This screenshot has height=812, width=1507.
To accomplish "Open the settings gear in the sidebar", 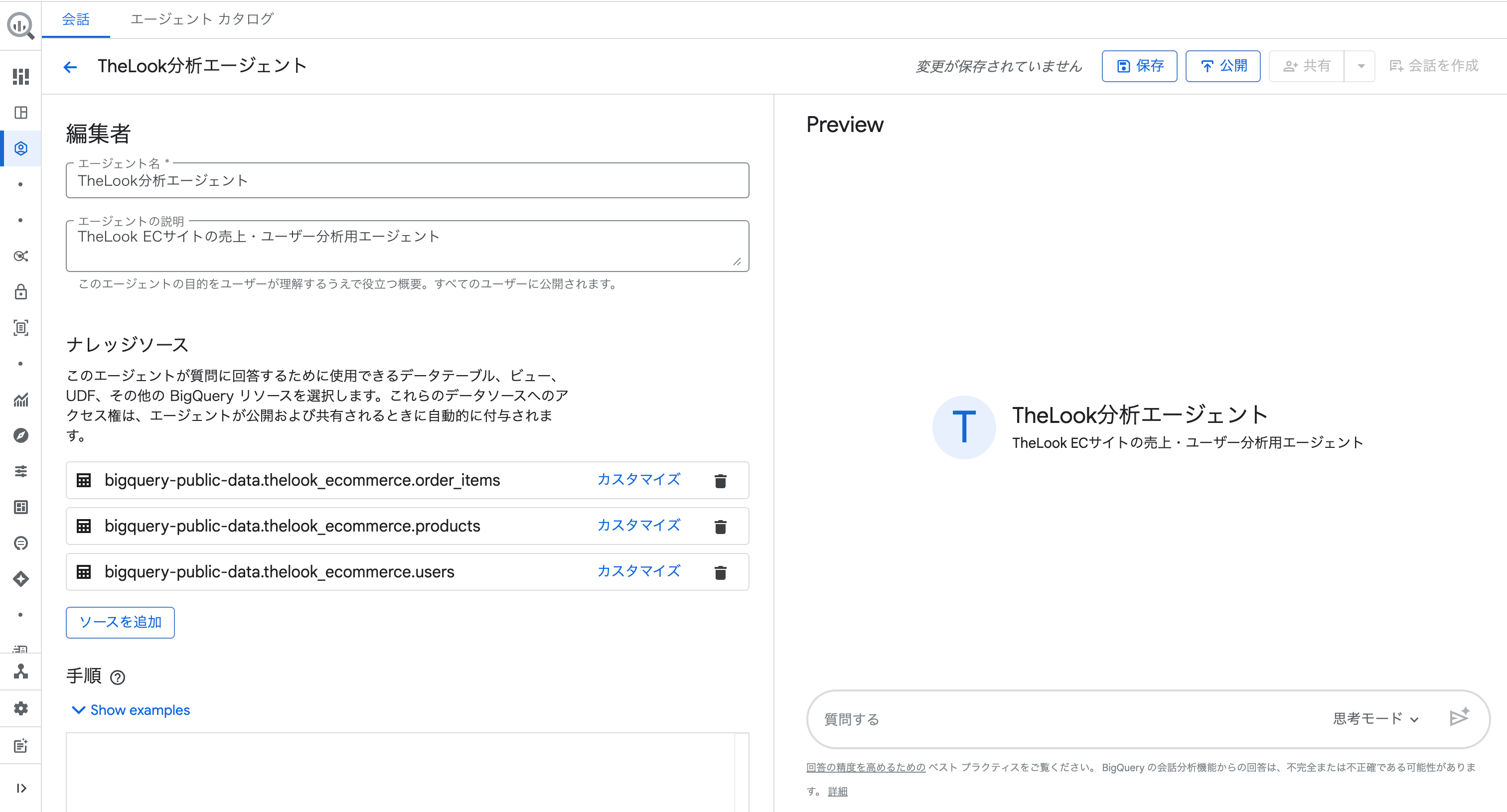I will [x=20, y=708].
